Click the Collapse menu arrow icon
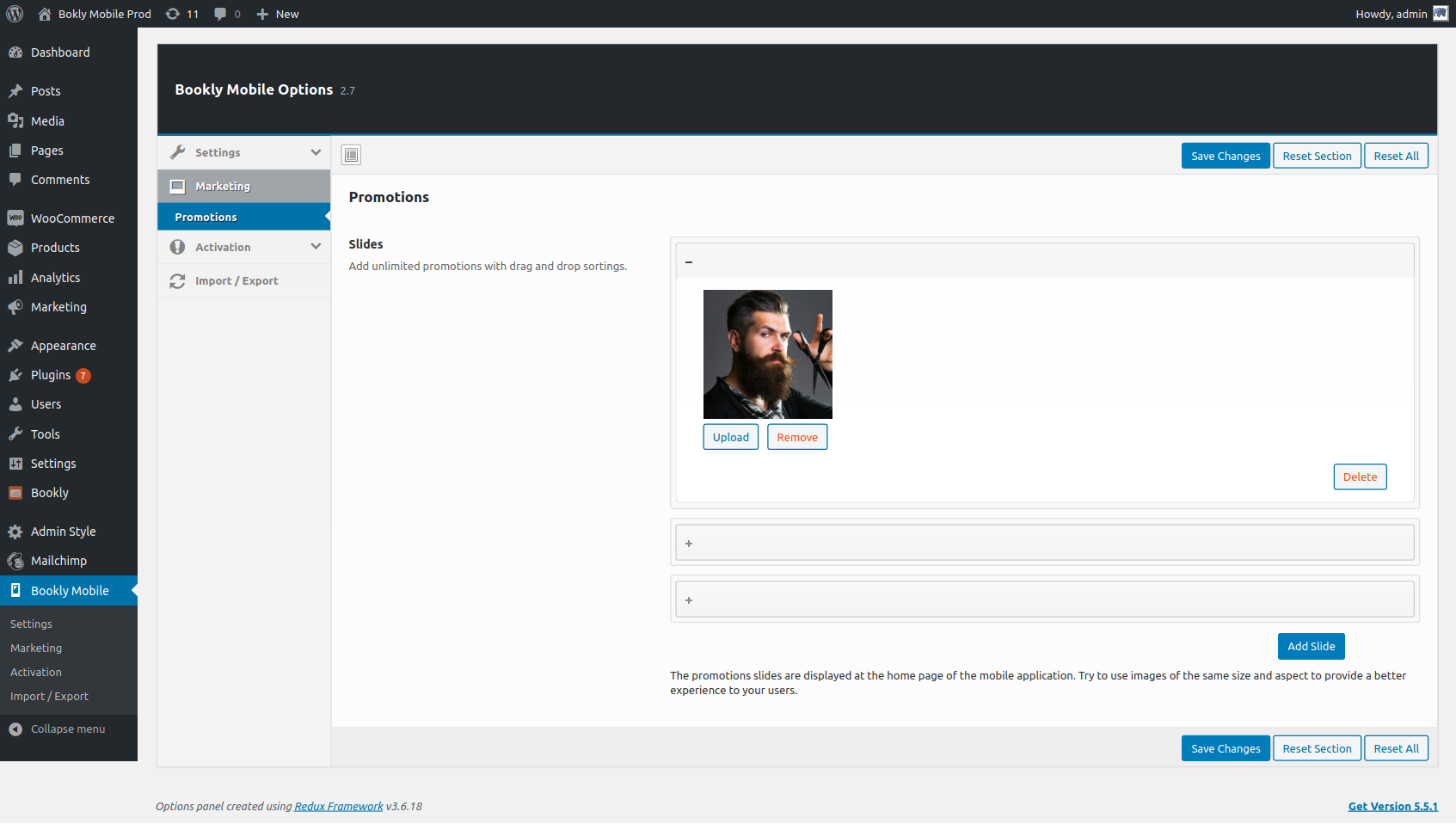This screenshot has height=824, width=1456. 15,729
